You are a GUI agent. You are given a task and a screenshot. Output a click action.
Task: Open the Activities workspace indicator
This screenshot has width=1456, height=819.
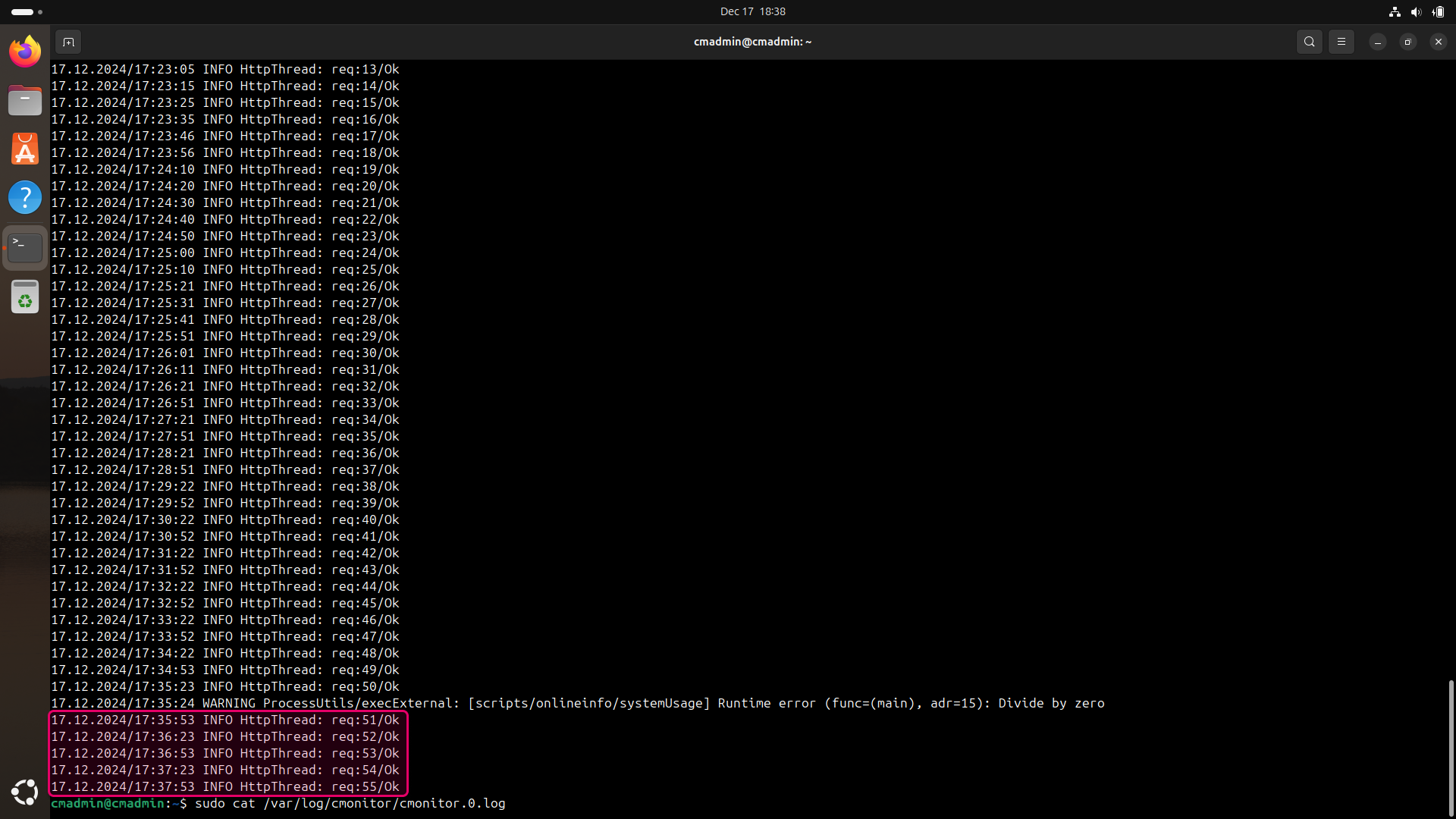27,11
